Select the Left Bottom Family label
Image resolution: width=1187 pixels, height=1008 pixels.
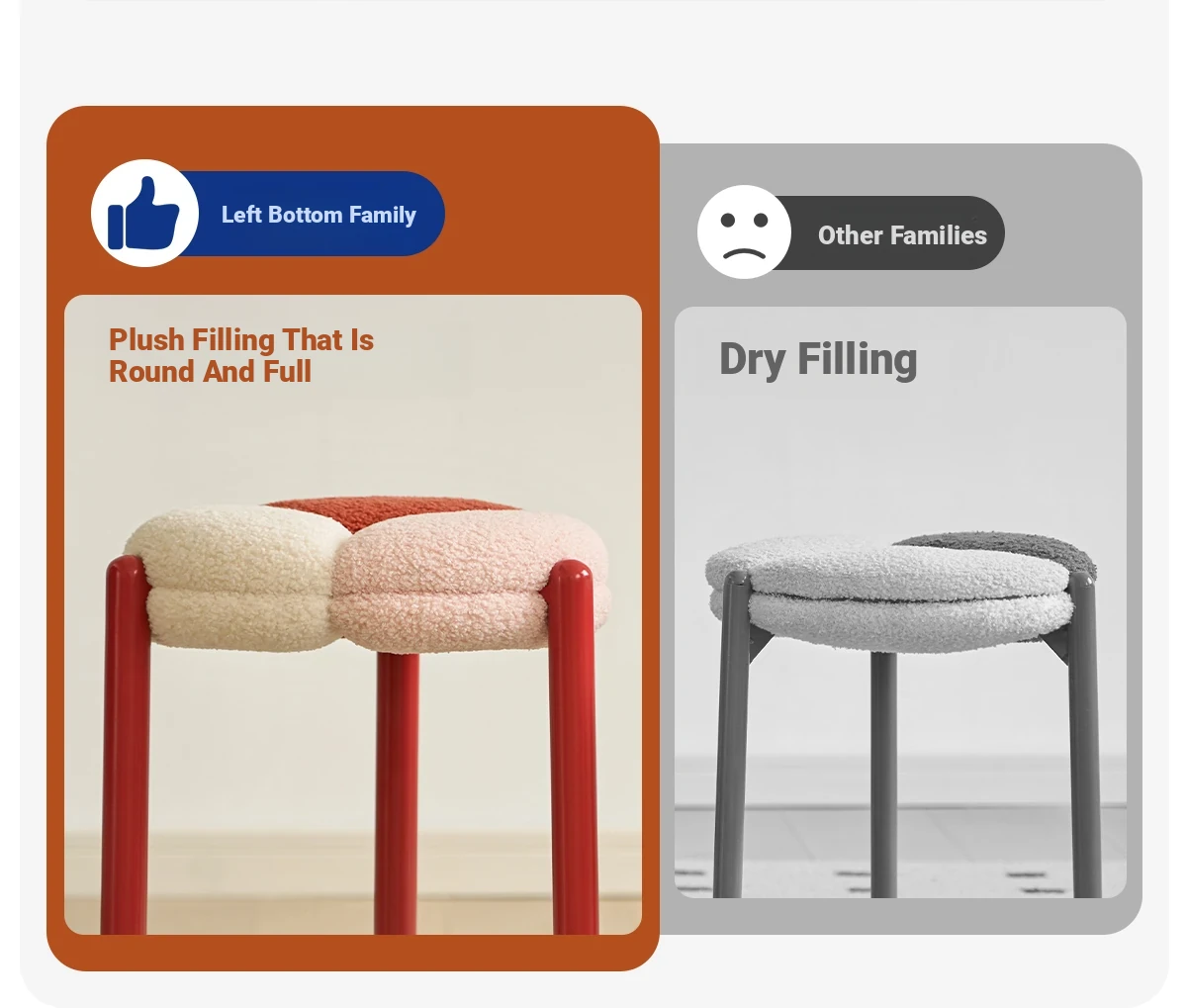[x=319, y=215]
